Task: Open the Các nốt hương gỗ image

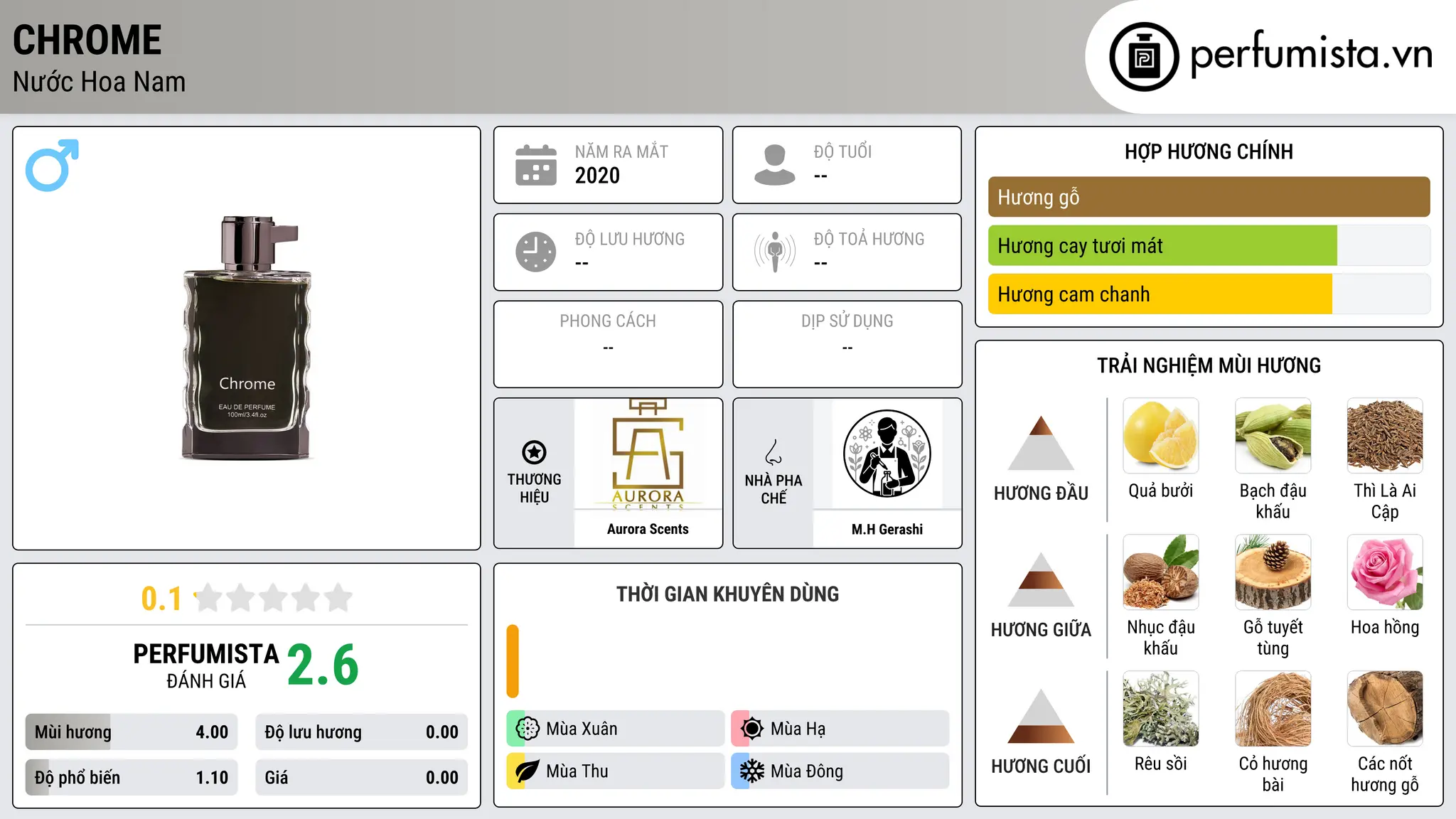Action: [1385, 709]
